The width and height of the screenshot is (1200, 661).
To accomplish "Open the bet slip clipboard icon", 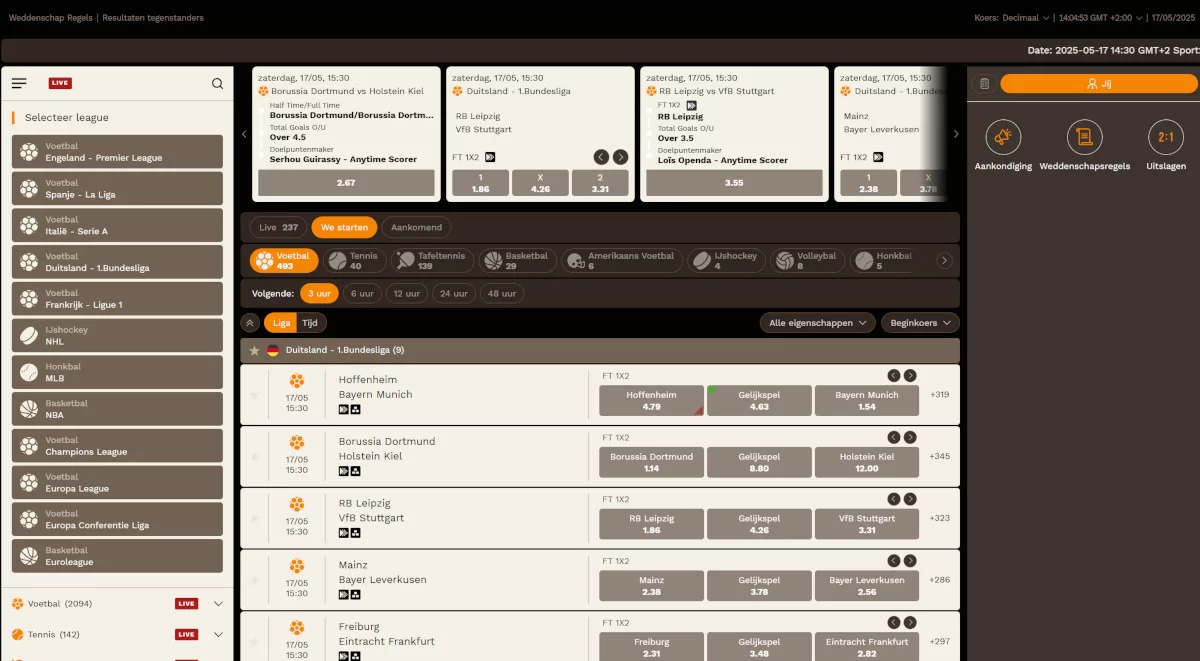I will click(x=984, y=84).
